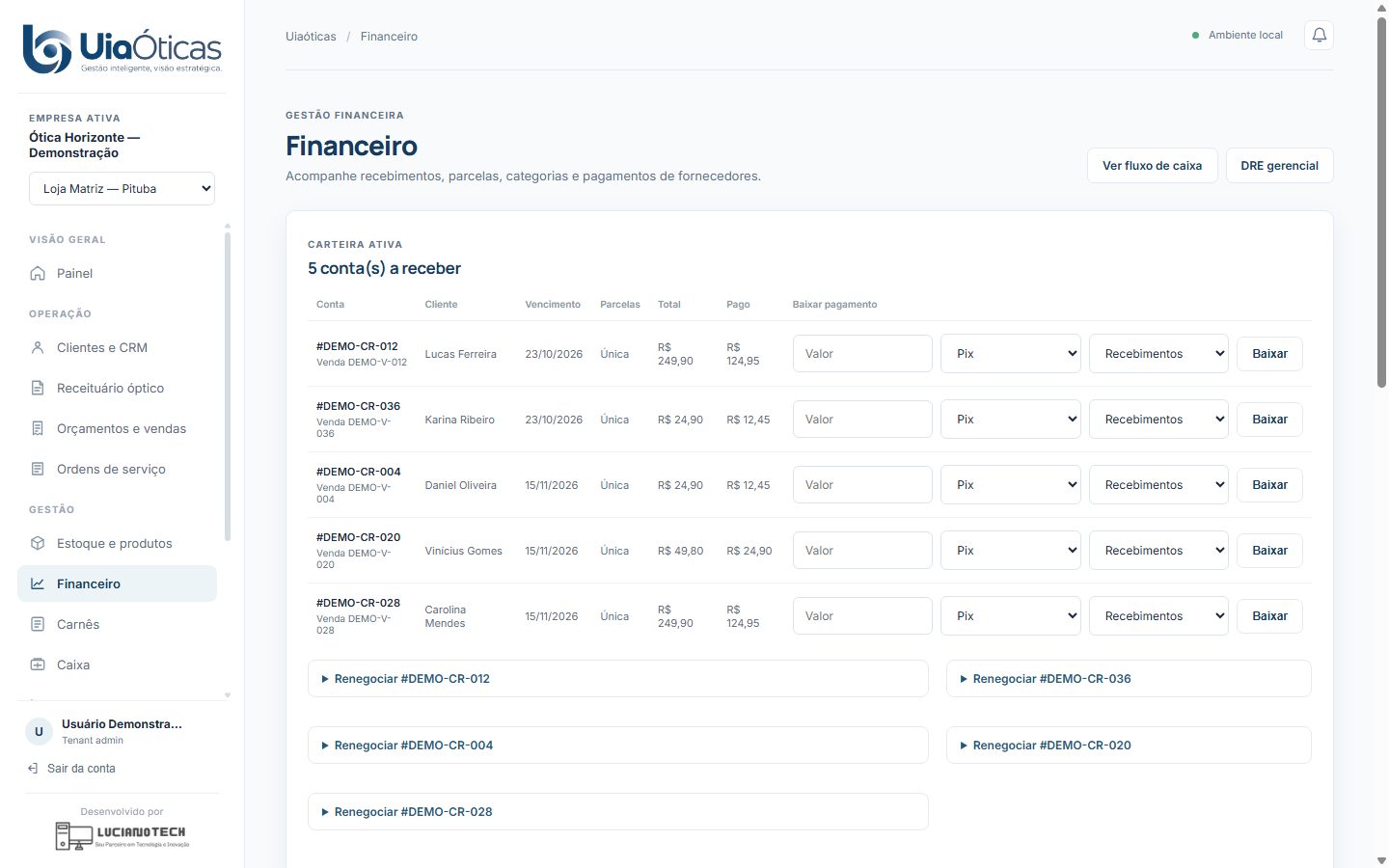Click the Receituário óptico document icon
Image resolution: width=1389 pixels, height=868 pixels.
38,388
